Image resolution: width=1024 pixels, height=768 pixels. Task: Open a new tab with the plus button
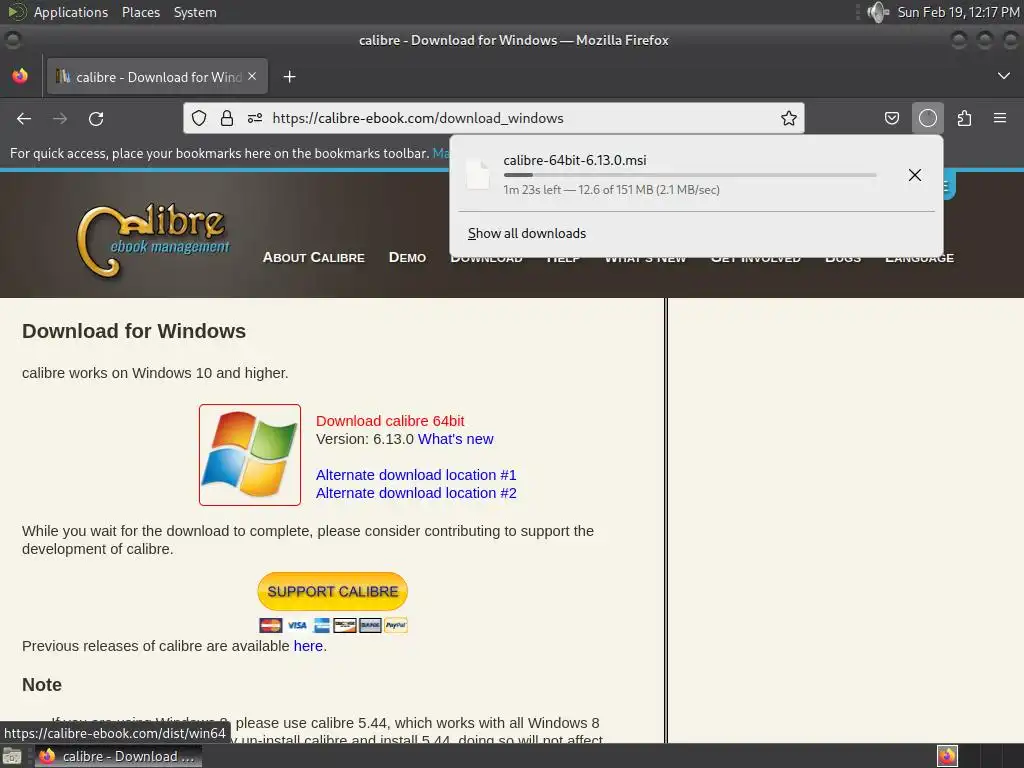(x=289, y=77)
